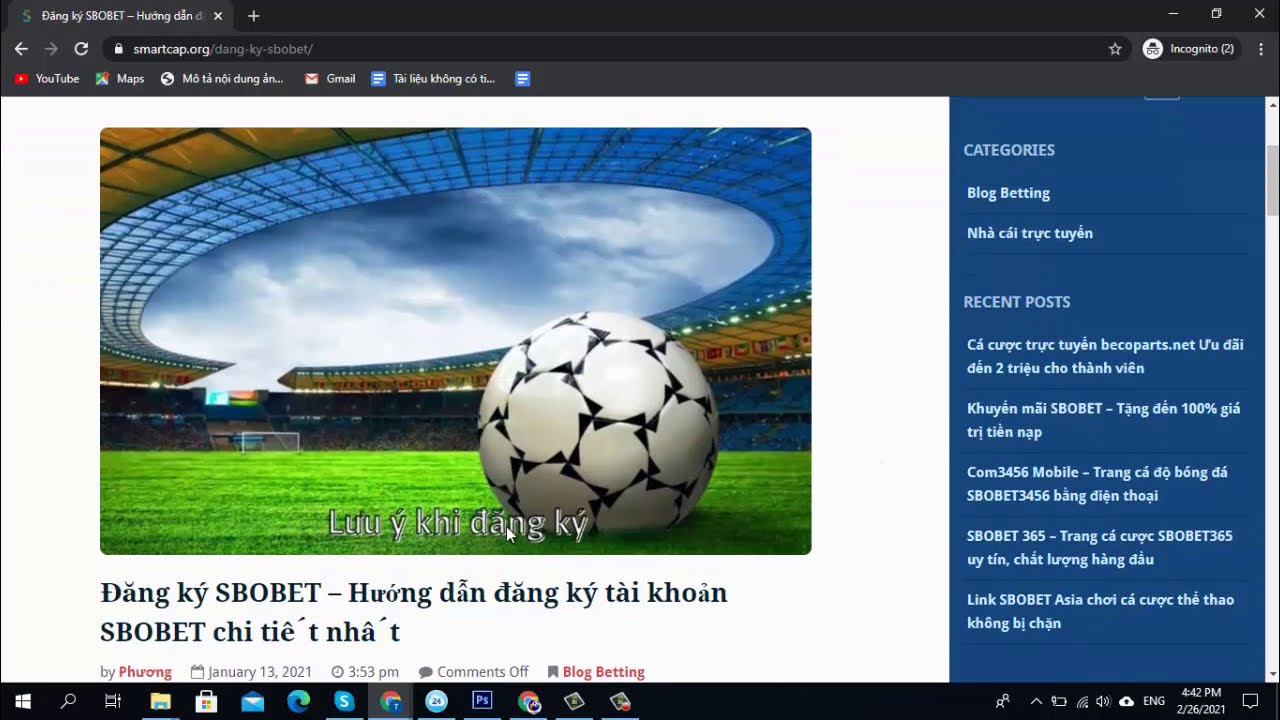
Task: Open Windows taskbar search
Action: click(68, 701)
